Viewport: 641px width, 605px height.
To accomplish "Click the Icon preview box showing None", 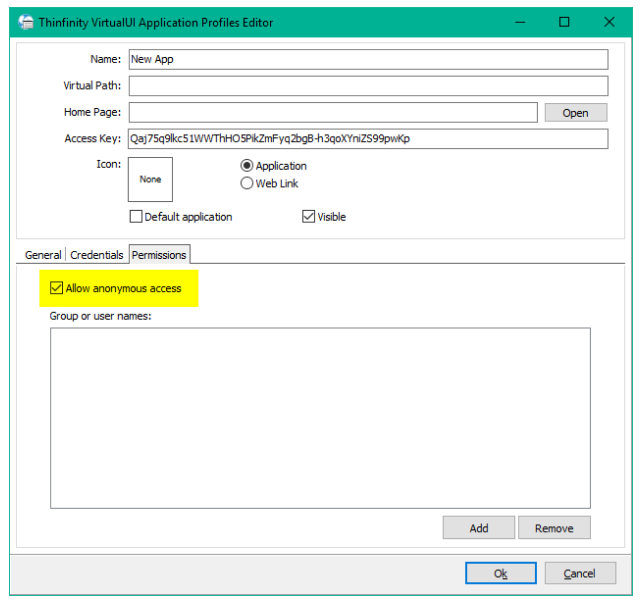I will click(150, 179).
